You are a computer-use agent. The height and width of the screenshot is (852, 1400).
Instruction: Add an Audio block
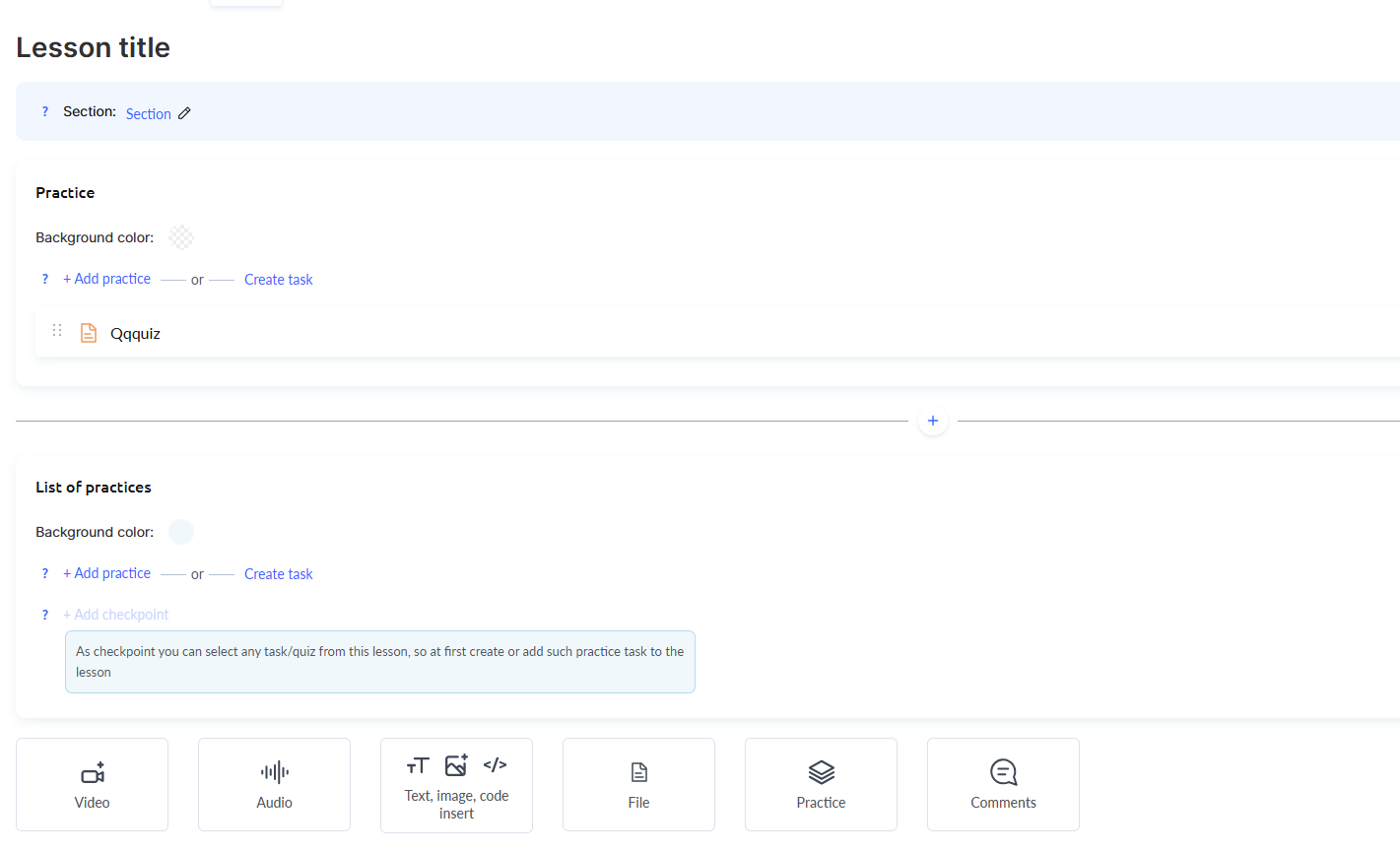274,784
